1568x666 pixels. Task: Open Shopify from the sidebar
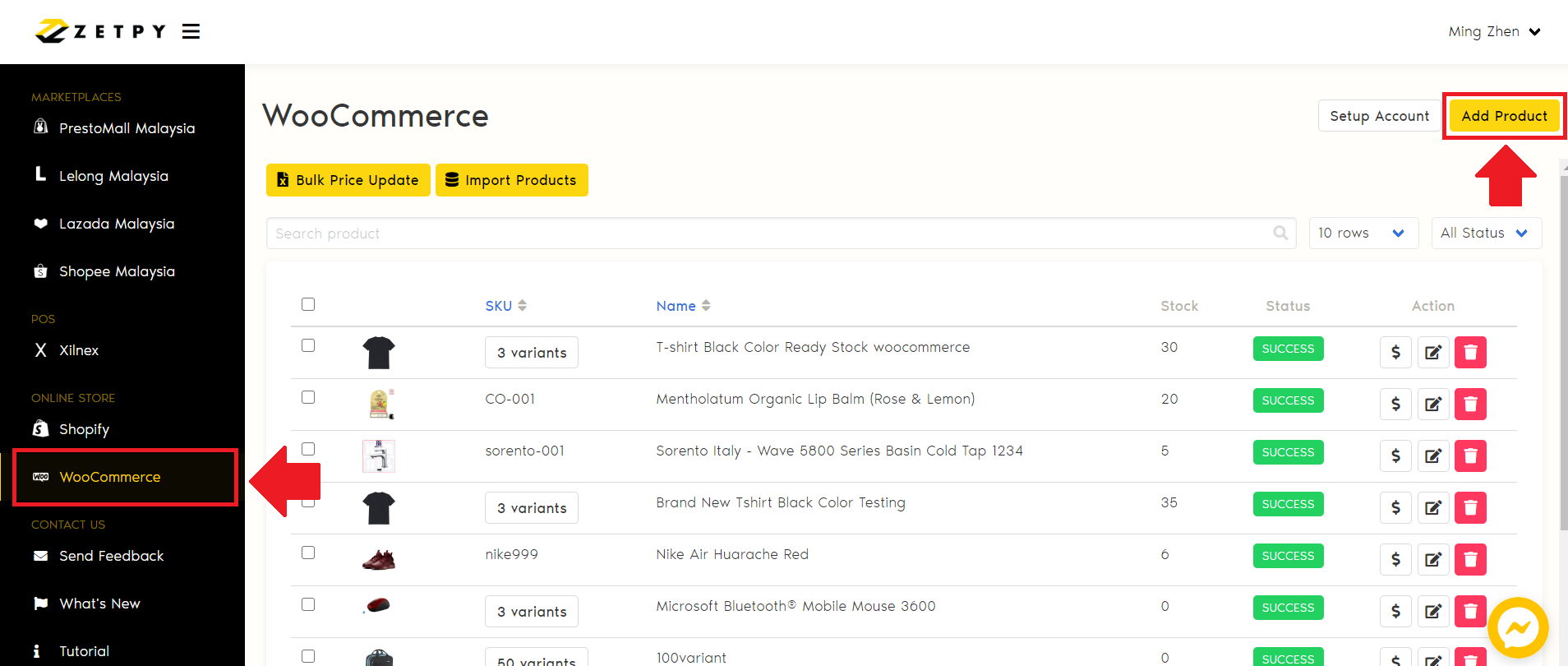click(84, 429)
